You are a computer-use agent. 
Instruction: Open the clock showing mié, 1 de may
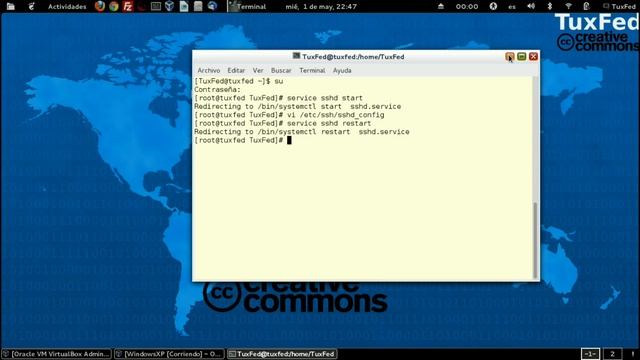[321, 7]
